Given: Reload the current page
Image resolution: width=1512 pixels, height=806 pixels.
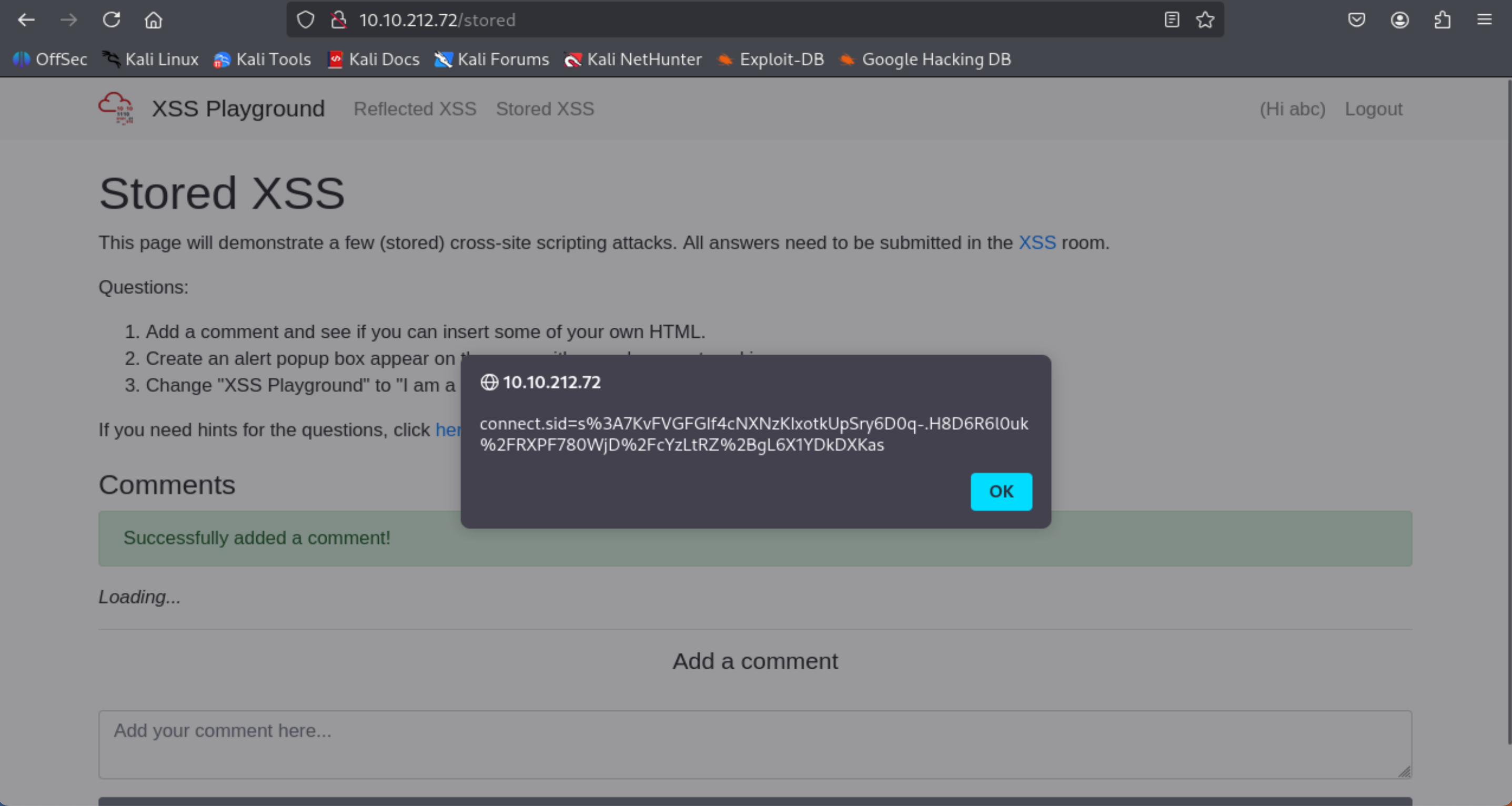Looking at the screenshot, I should (111, 20).
